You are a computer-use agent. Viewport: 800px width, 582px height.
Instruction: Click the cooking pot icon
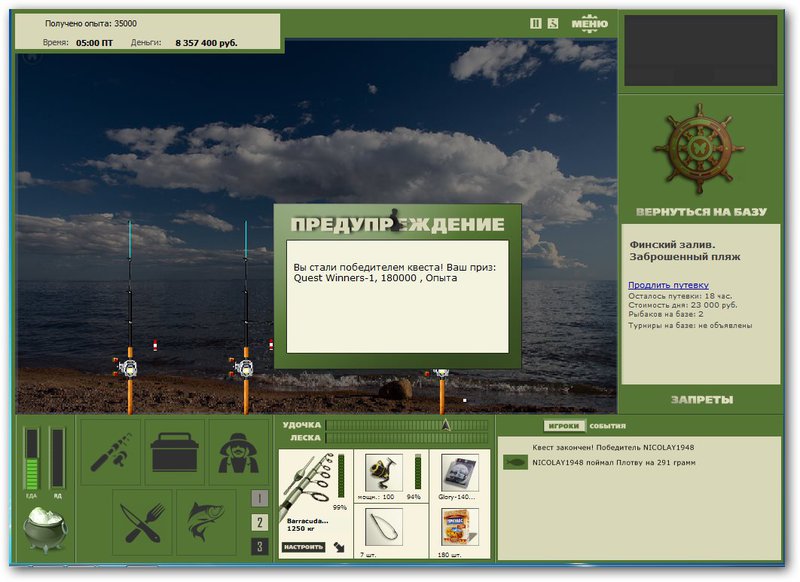45,530
